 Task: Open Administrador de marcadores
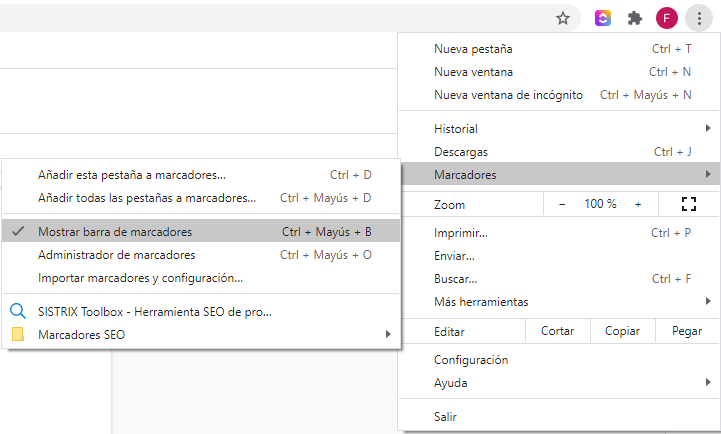tap(201, 255)
